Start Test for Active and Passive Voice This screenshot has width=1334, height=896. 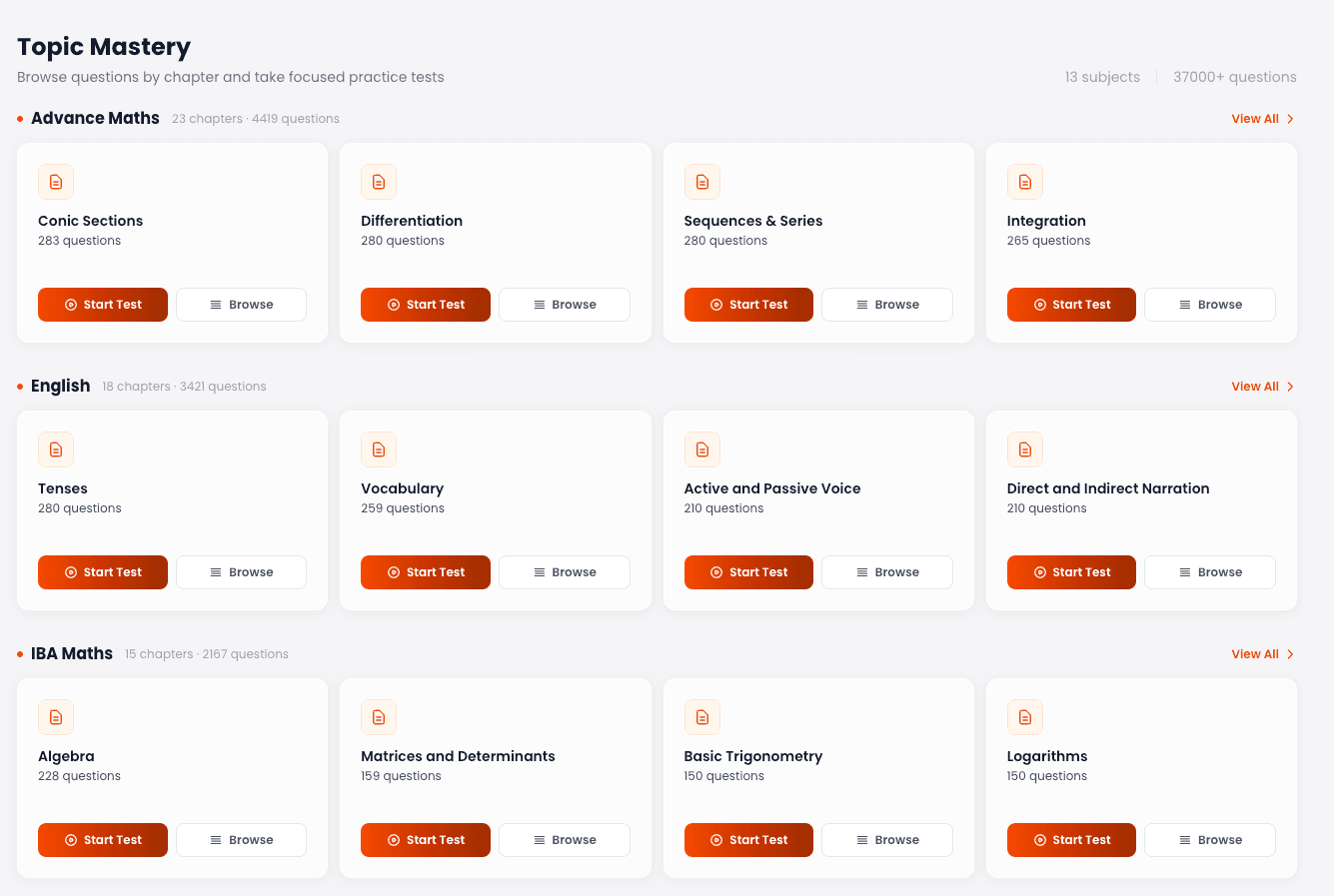click(748, 572)
